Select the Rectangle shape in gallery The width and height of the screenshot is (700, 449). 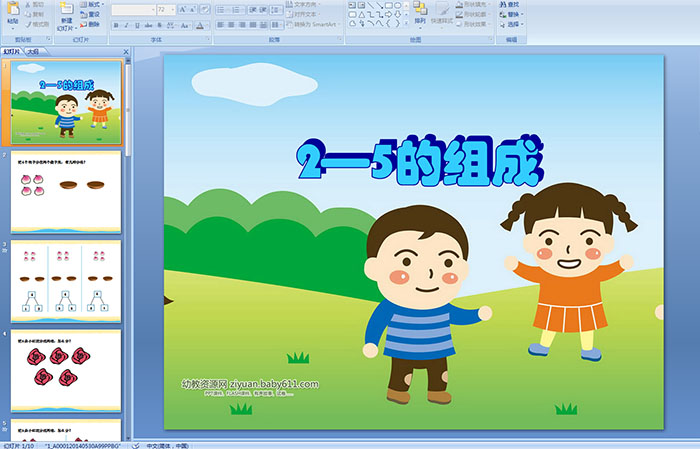click(388, 5)
